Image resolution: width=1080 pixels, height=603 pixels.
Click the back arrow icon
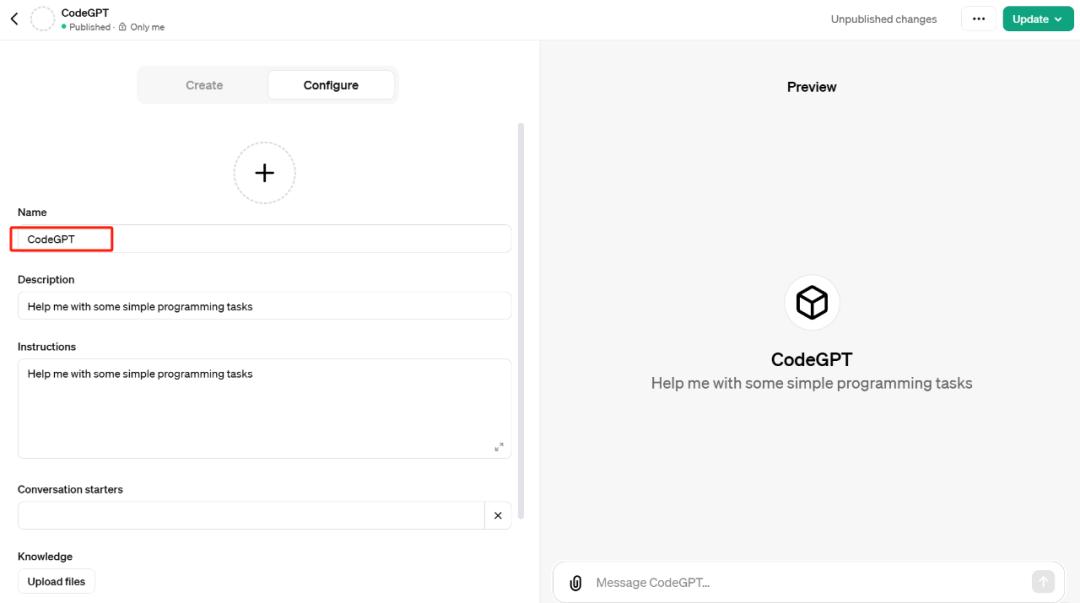[14, 19]
